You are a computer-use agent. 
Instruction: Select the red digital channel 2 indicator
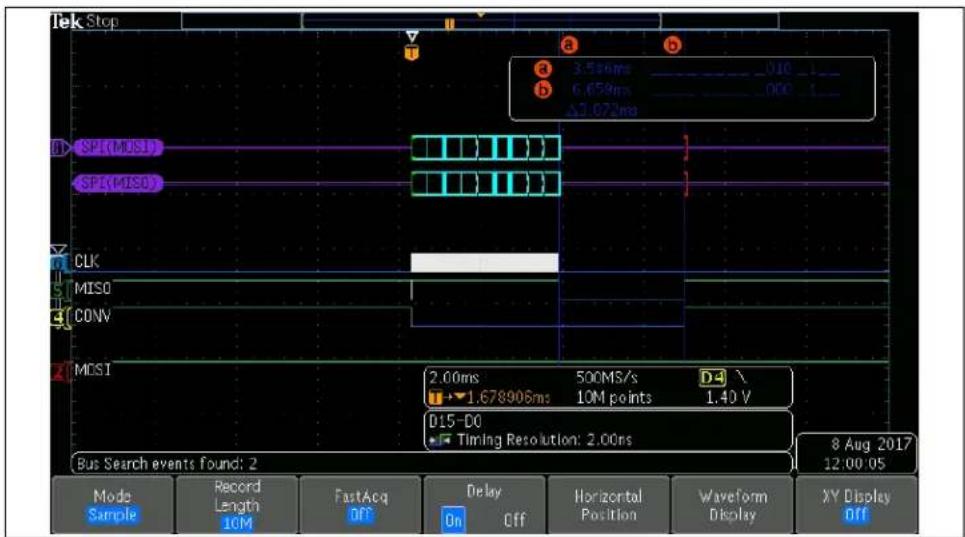(58, 372)
